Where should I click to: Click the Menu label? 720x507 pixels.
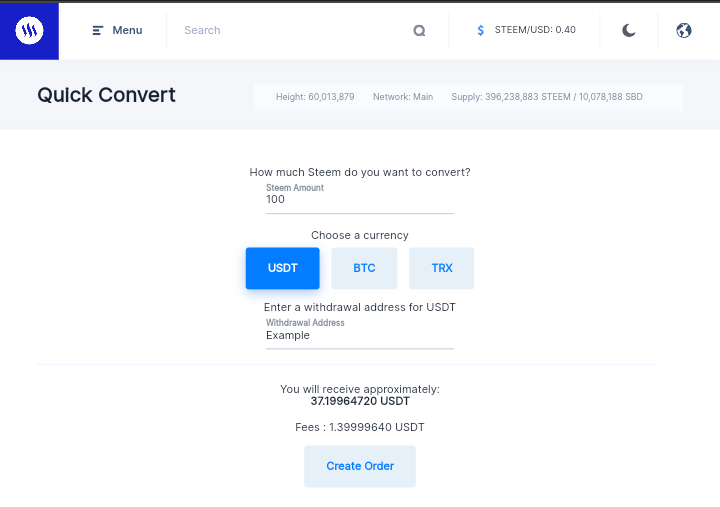click(x=127, y=30)
